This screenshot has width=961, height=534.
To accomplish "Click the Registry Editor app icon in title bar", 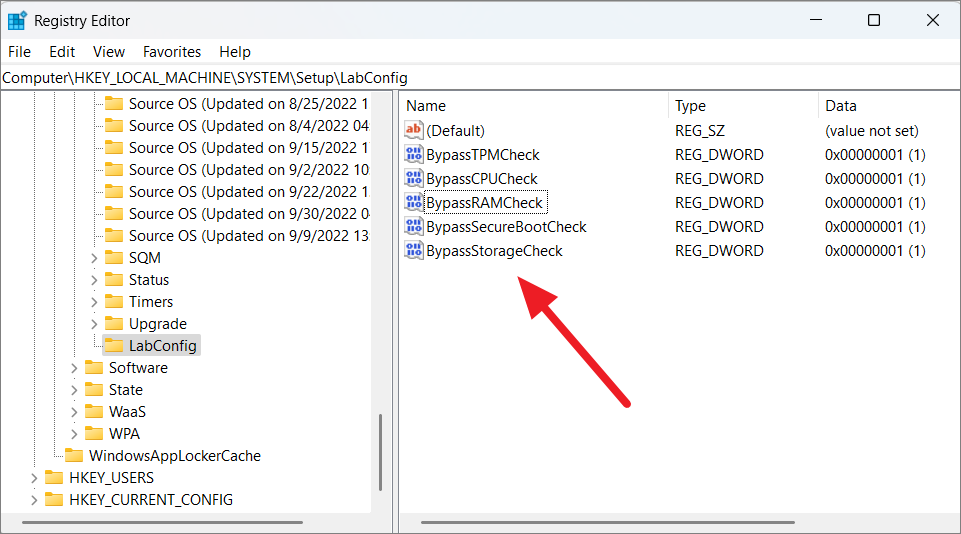I will [x=17, y=20].
